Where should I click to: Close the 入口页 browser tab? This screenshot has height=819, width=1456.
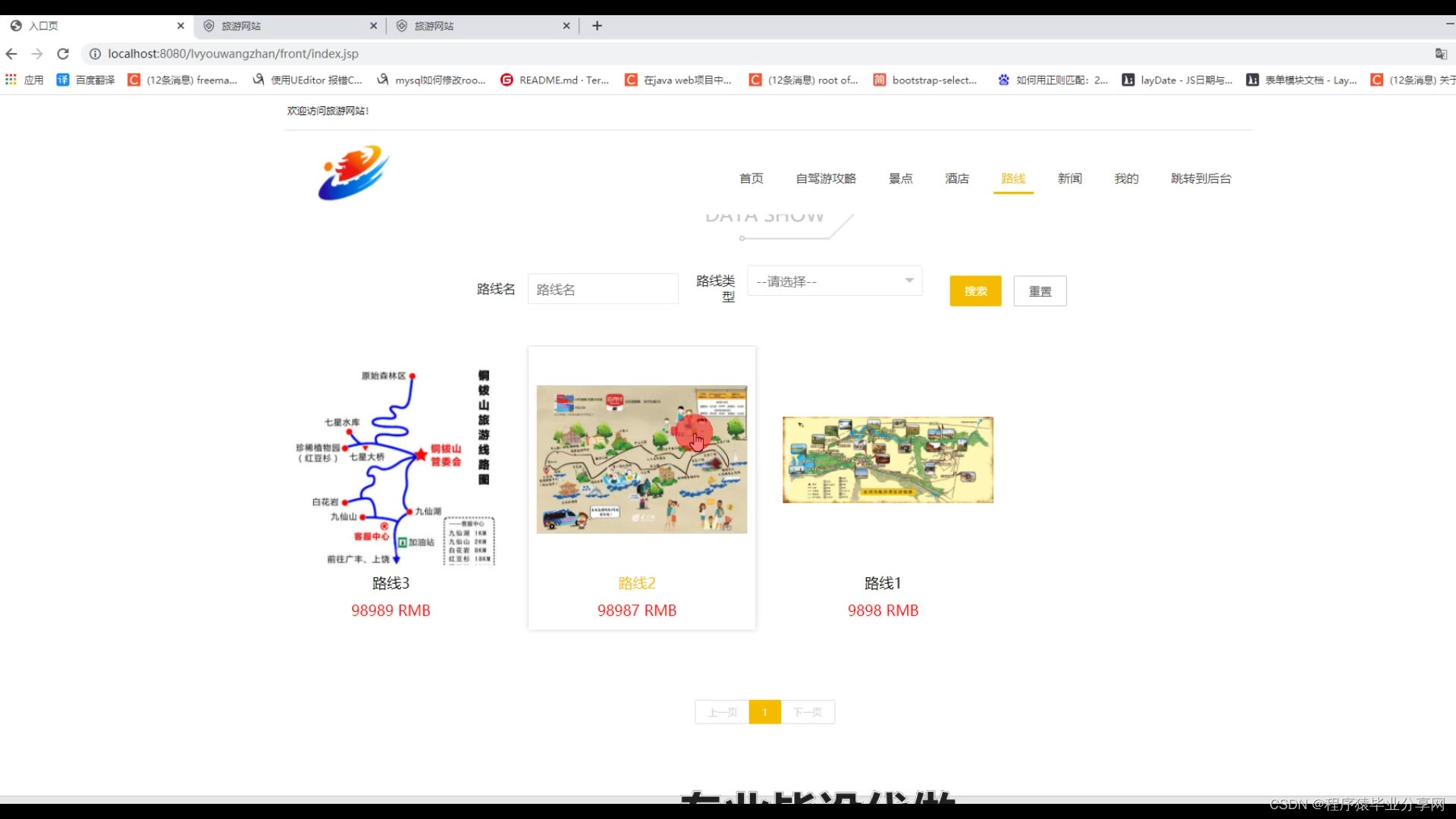(x=180, y=26)
